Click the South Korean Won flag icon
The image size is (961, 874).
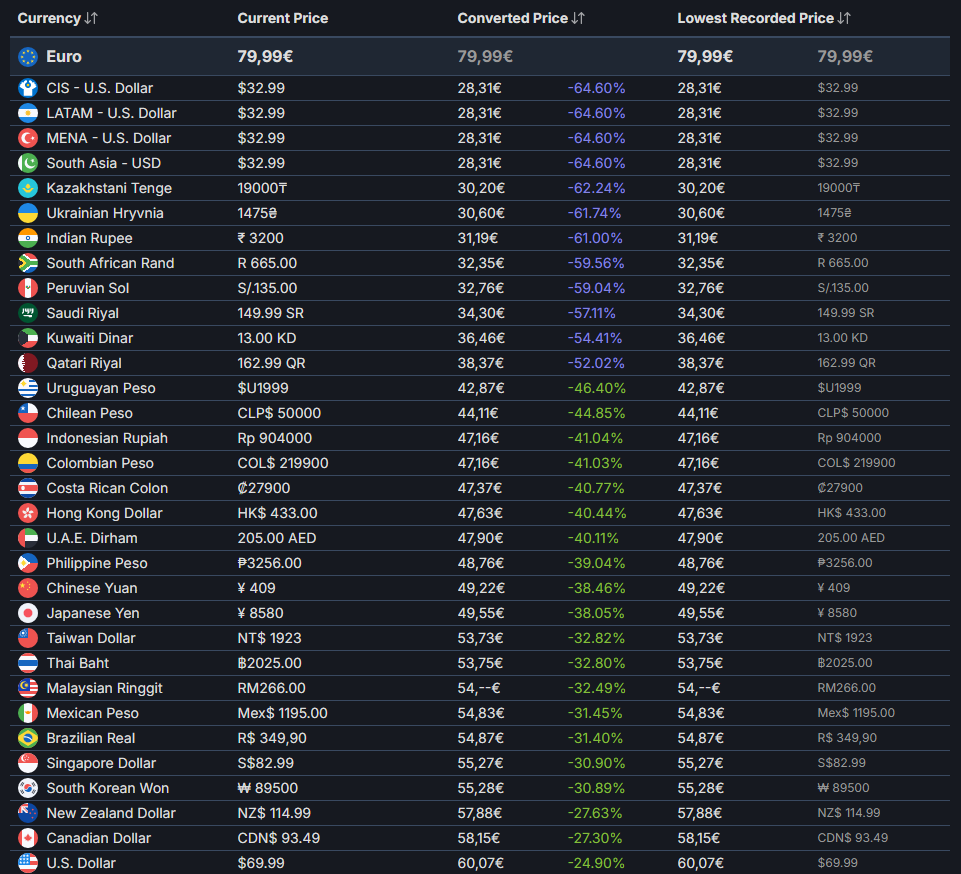point(28,788)
